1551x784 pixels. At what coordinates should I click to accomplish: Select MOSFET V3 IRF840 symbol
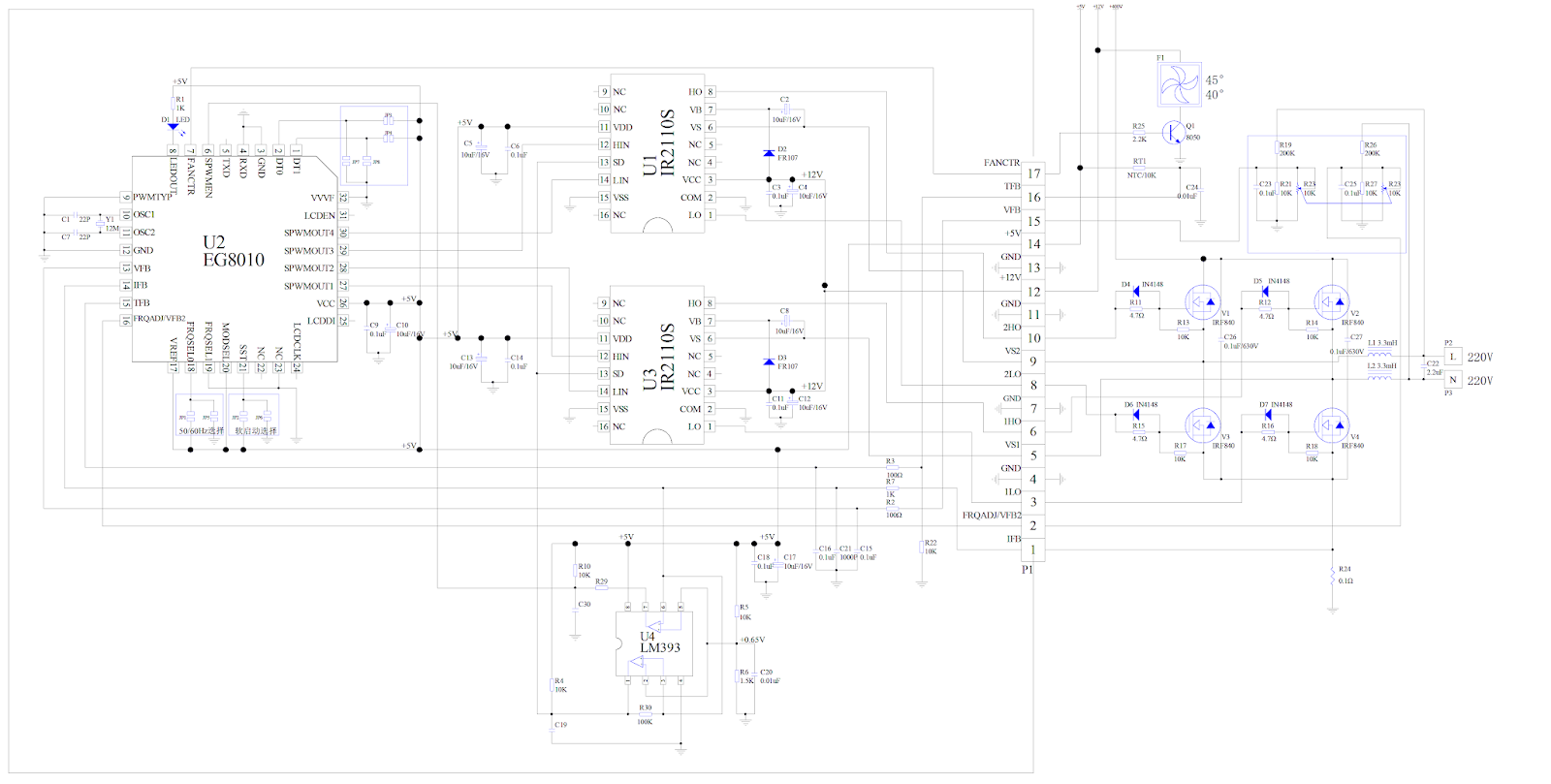point(1203,424)
